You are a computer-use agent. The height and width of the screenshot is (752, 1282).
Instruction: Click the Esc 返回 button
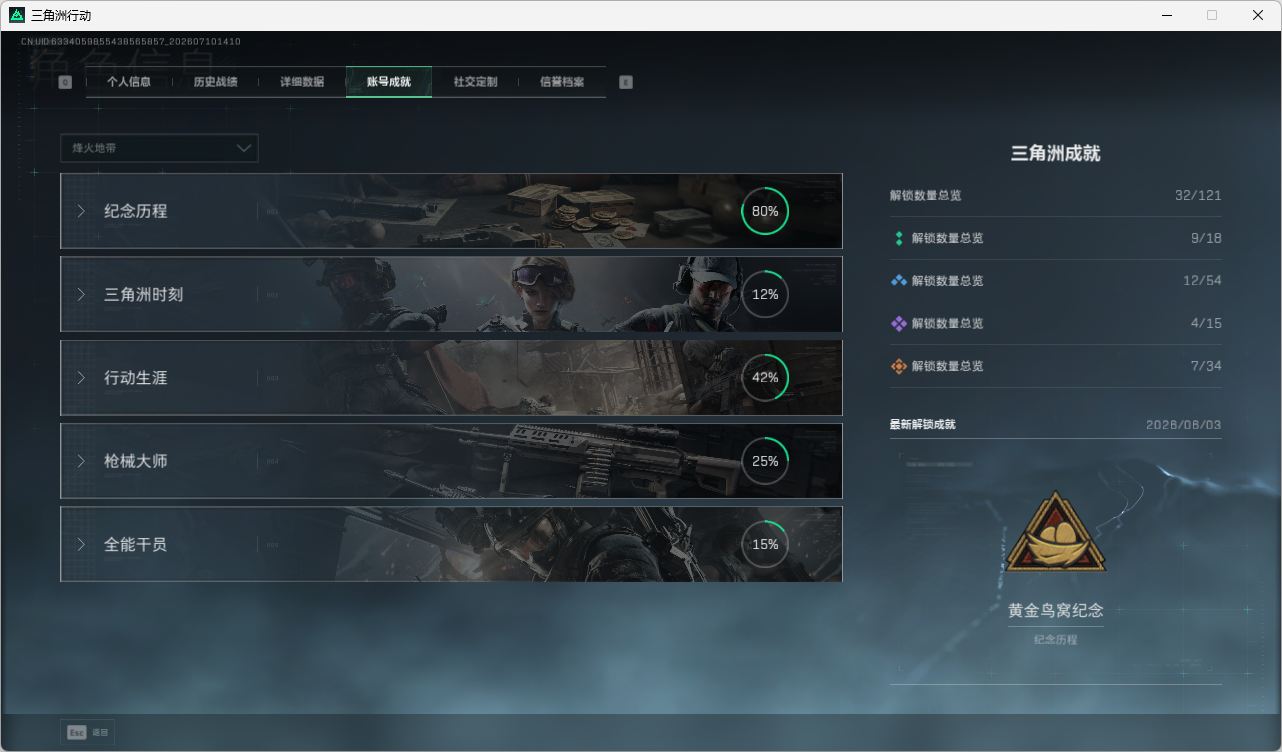pos(87,732)
